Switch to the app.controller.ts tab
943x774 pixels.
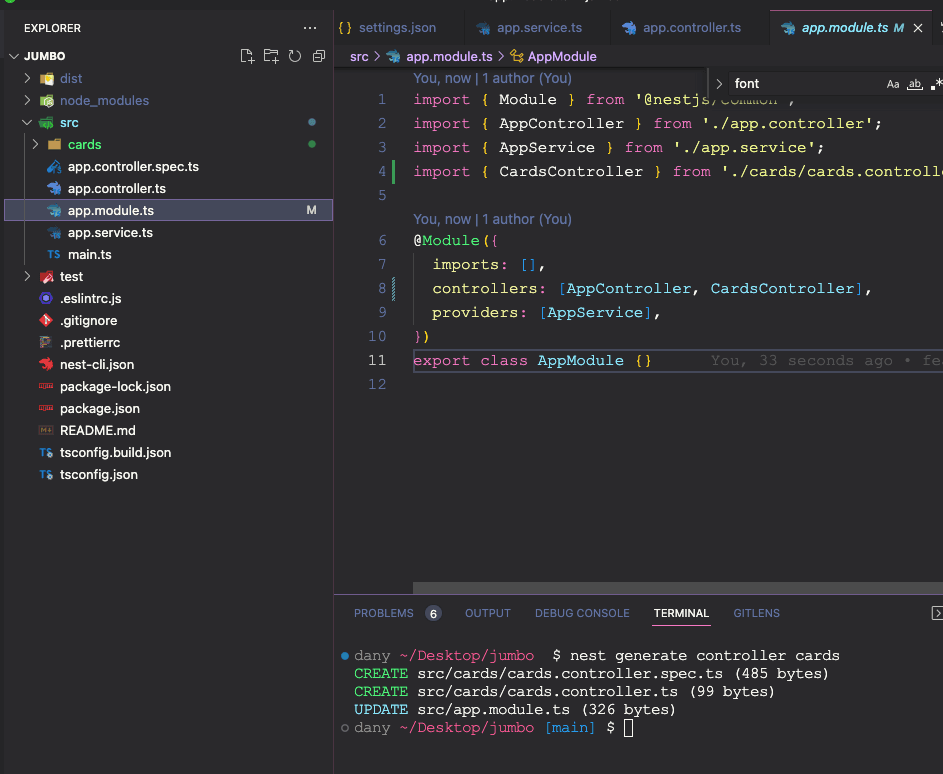[691, 28]
